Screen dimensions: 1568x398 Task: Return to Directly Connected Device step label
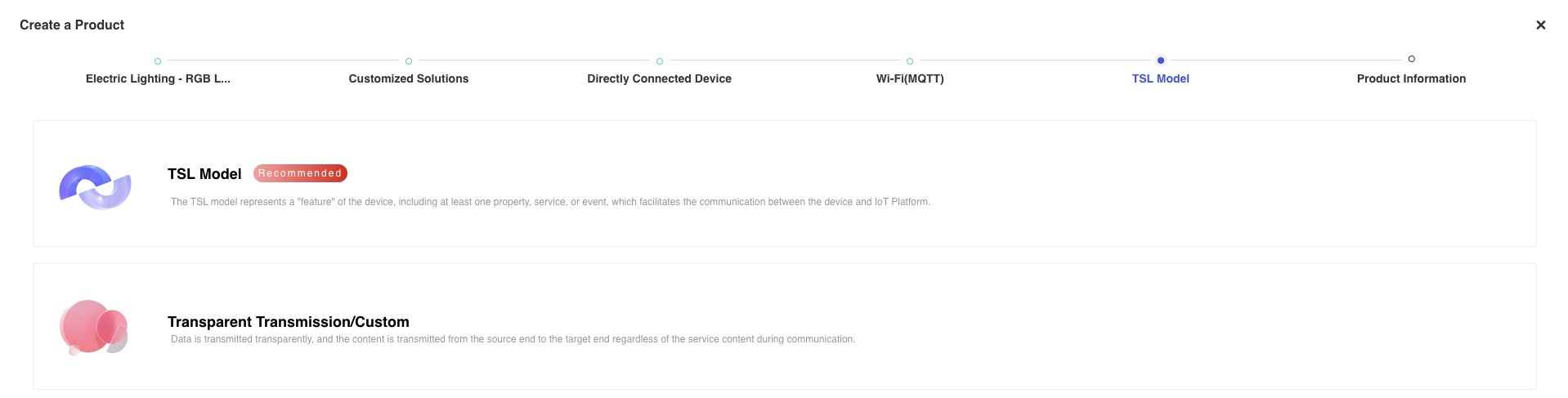(x=659, y=78)
